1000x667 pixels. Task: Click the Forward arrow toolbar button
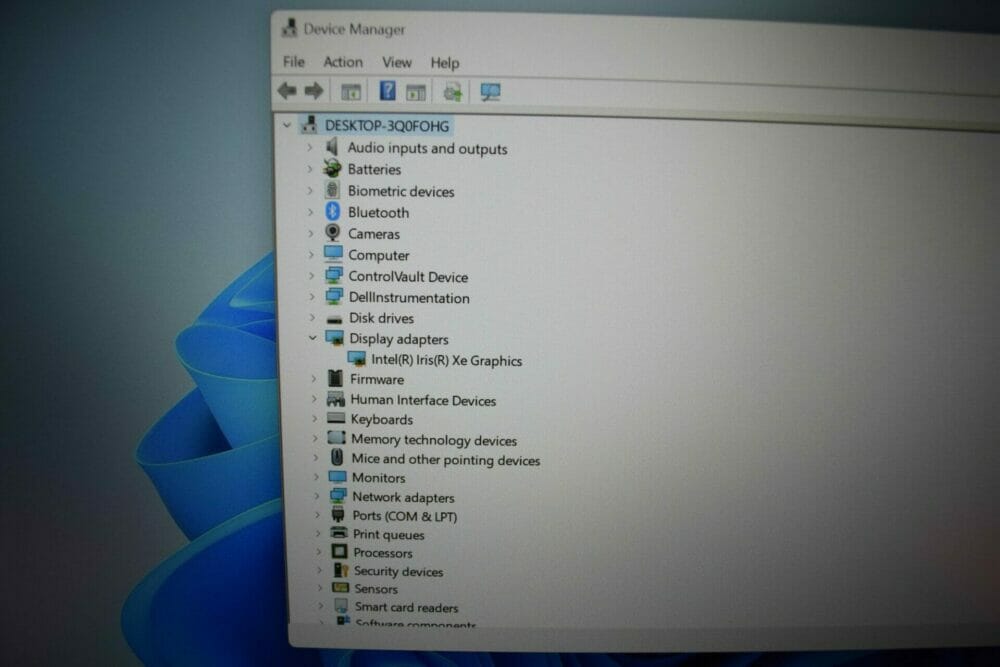(x=314, y=91)
